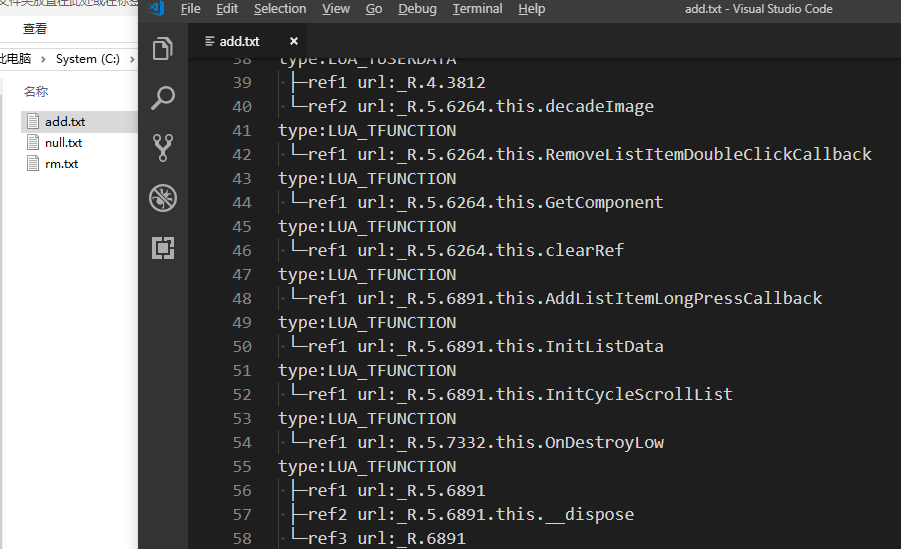Image resolution: width=901 pixels, height=549 pixels.
Task: Click line number 42 in the gutter
Action: click(242, 155)
